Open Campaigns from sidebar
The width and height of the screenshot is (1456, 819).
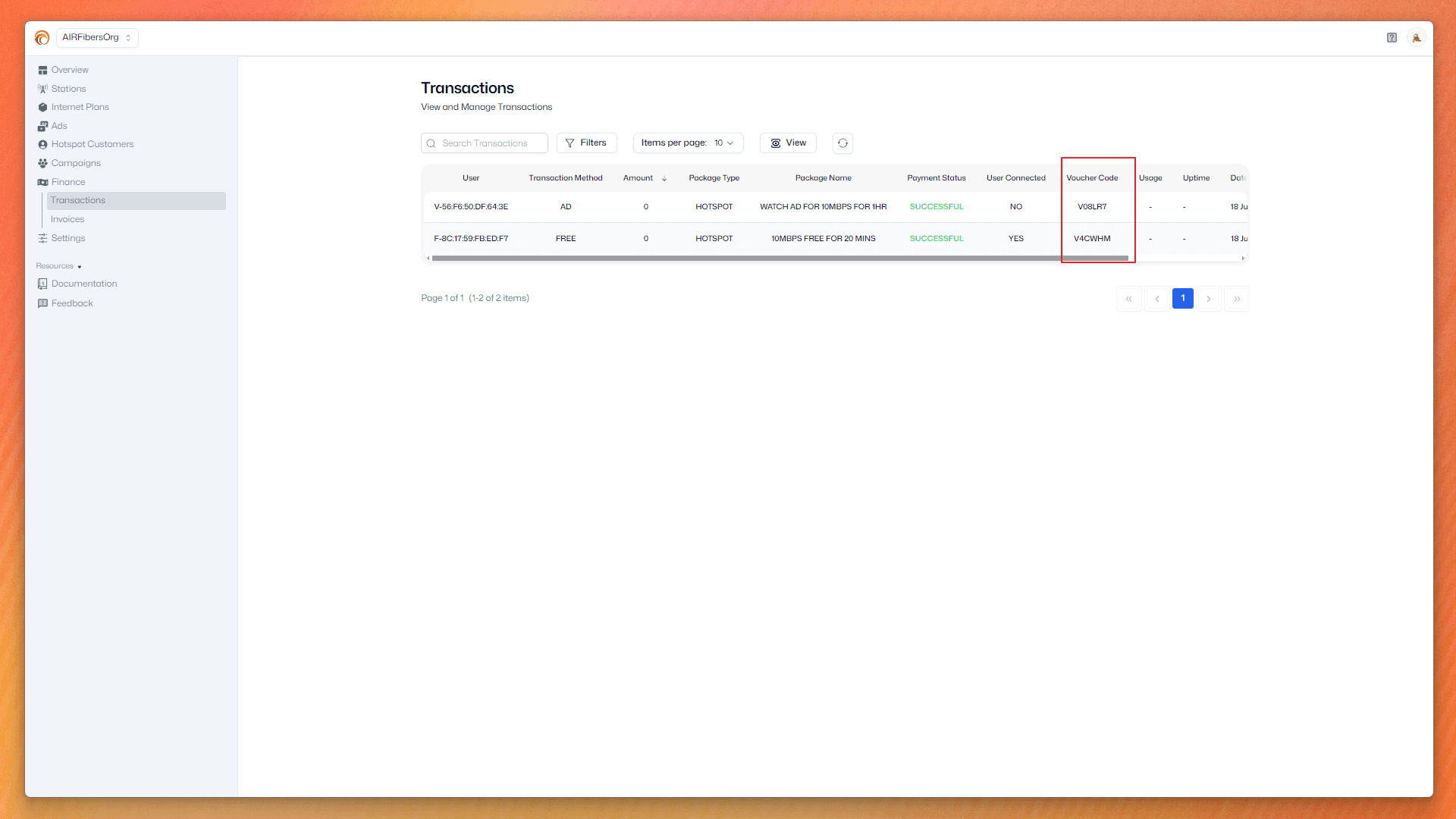(76, 163)
